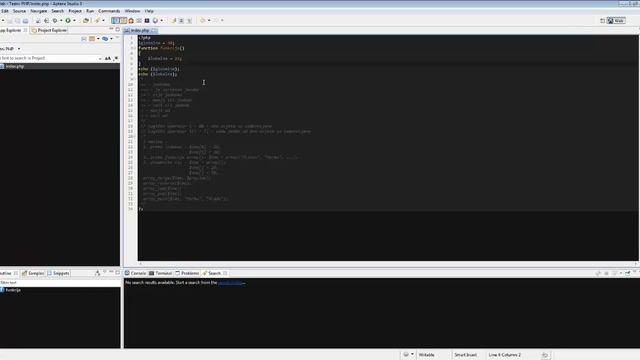The image size is (640, 360).
Task: Click the back navigation arrow icon
Action: coord(202,20)
